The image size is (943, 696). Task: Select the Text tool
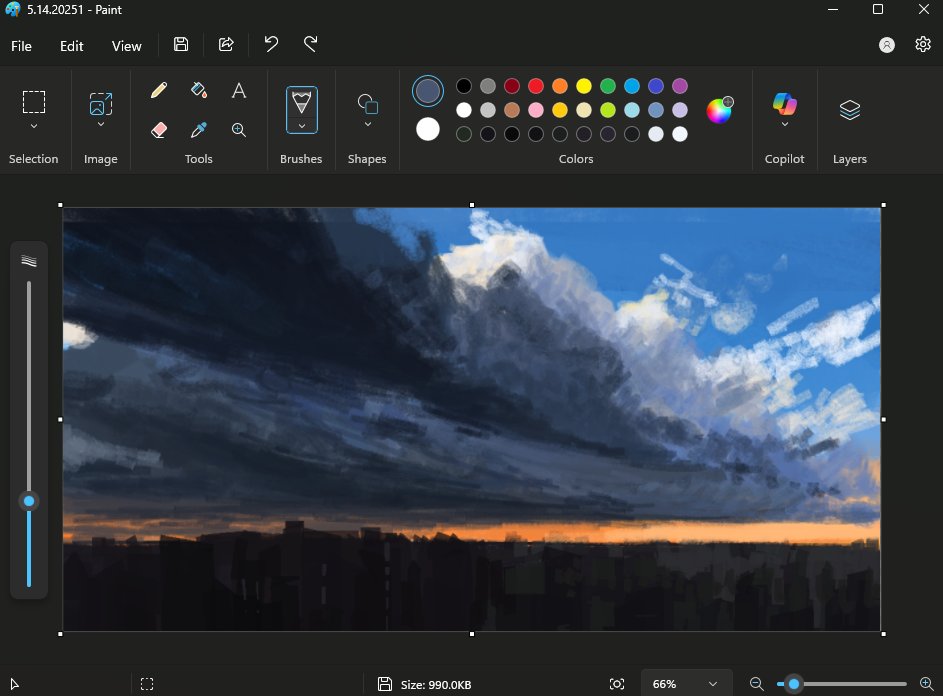(239, 90)
